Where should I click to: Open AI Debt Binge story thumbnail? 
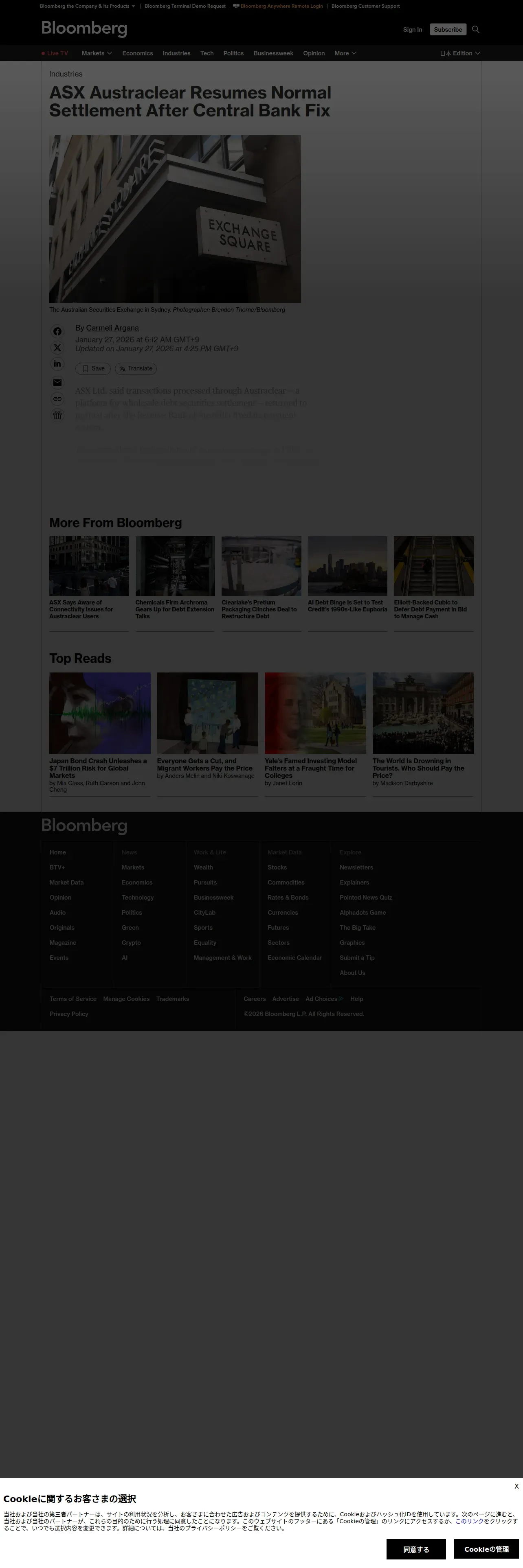[x=348, y=565]
